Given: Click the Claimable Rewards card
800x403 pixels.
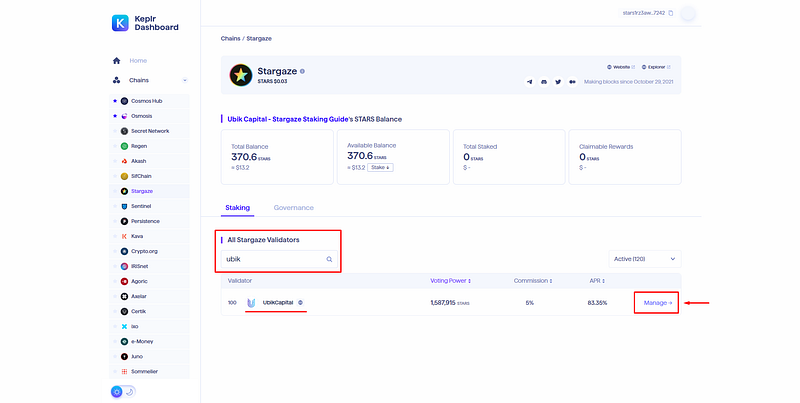Looking at the screenshot, I should click(x=625, y=157).
